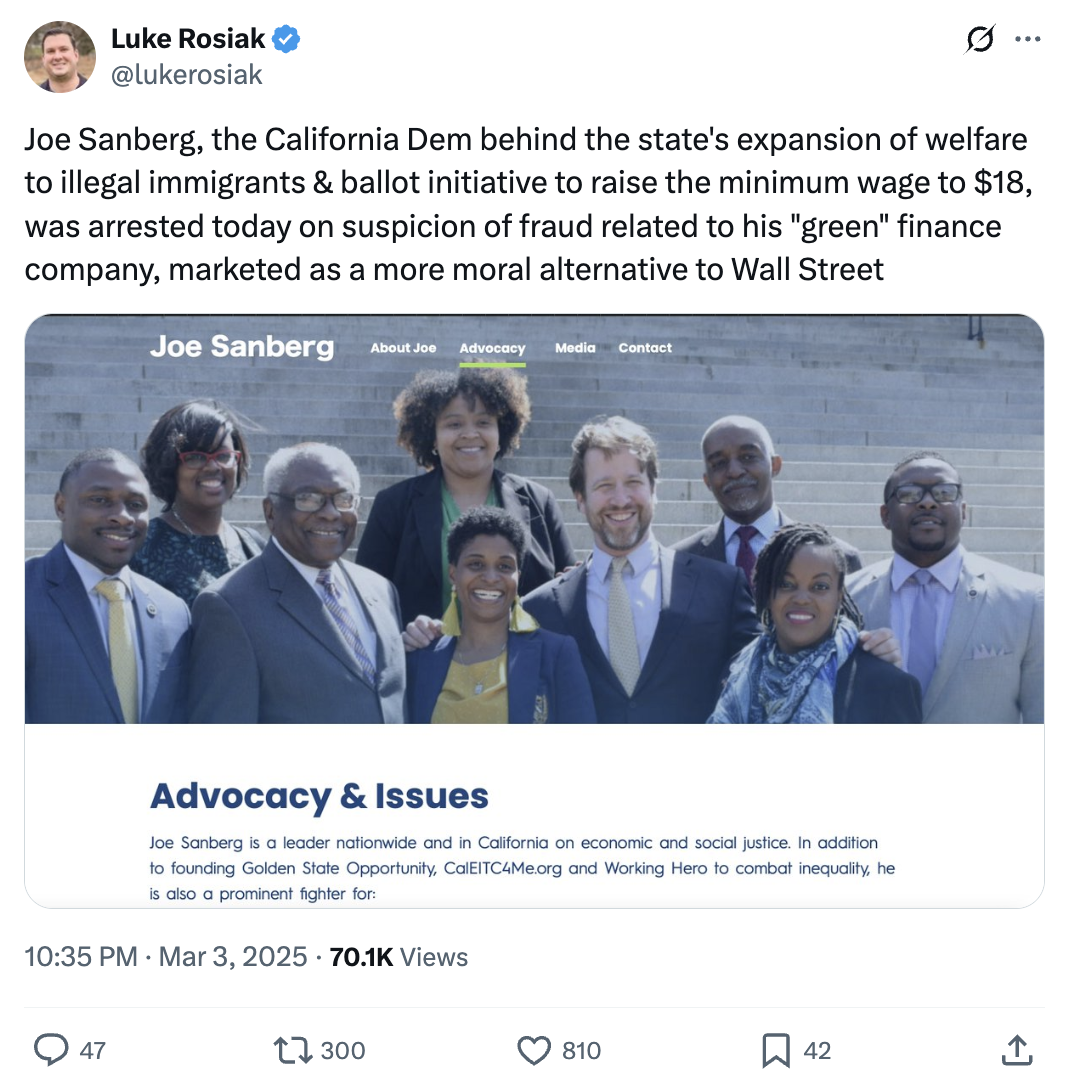Click the reply speech bubble icon
The width and height of the screenshot is (1072, 1092).
50,1050
